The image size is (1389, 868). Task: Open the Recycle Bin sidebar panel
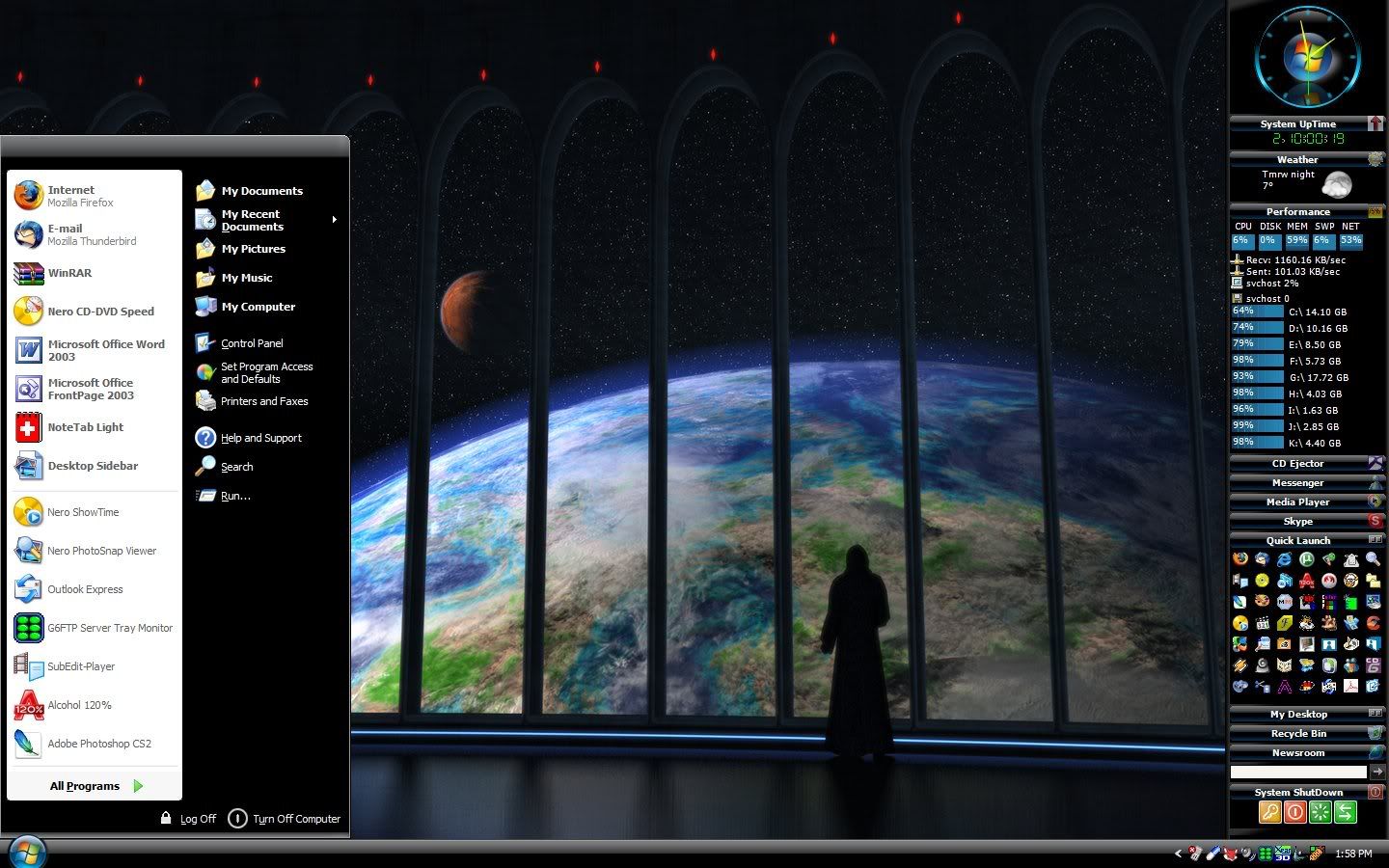pos(1307,733)
